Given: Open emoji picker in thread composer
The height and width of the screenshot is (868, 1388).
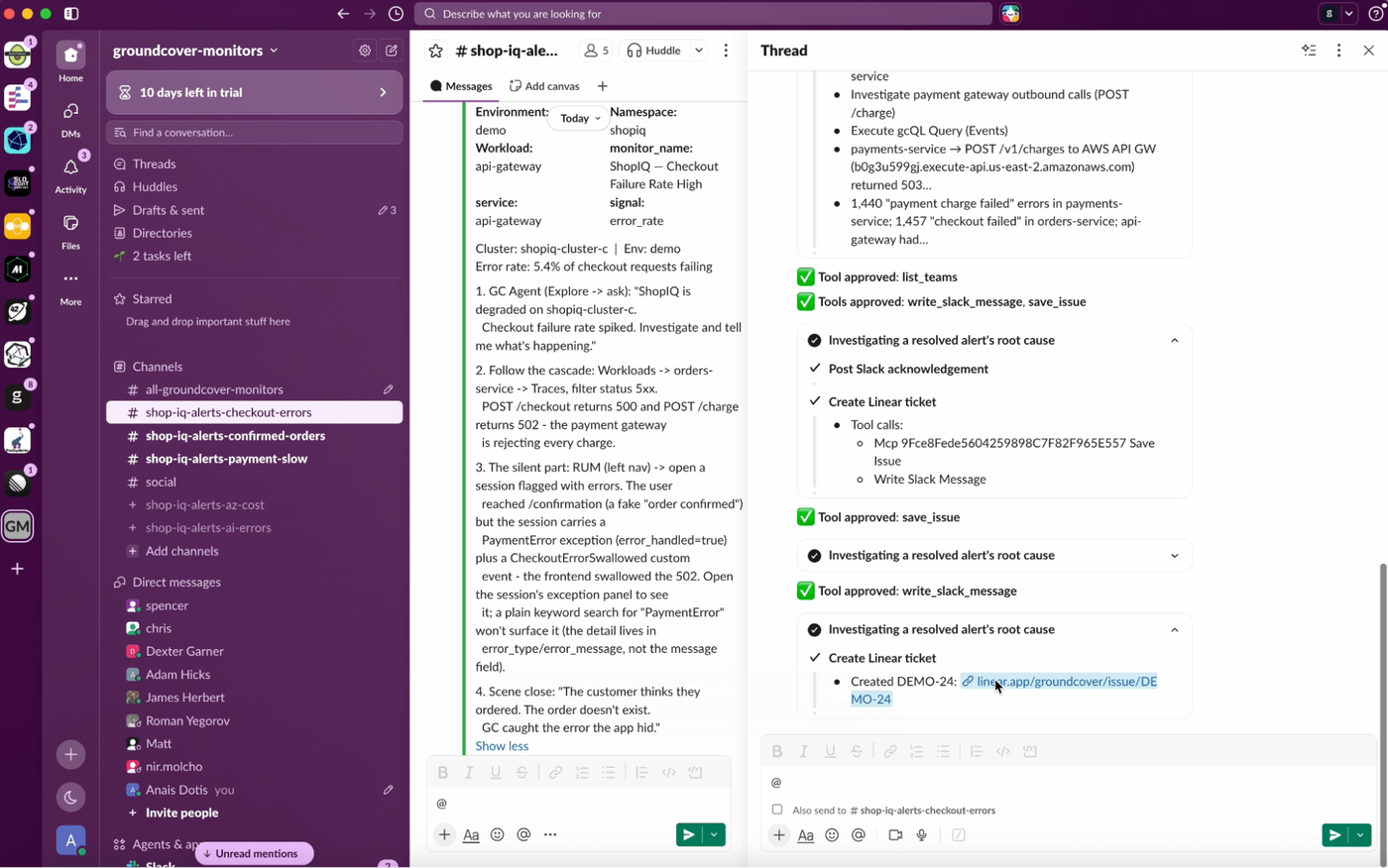Looking at the screenshot, I should tap(832, 835).
